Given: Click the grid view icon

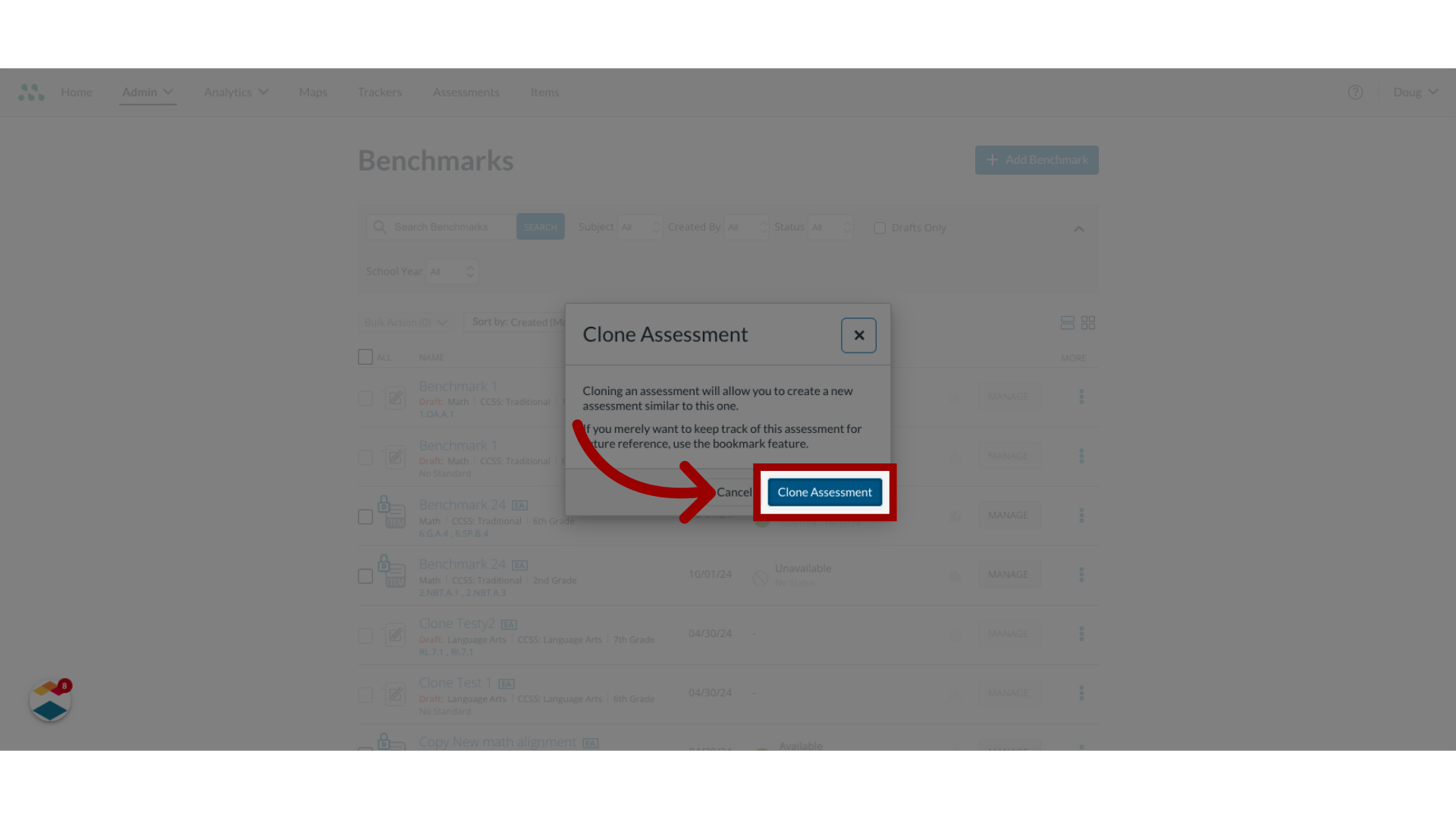Looking at the screenshot, I should point(1088,322).
